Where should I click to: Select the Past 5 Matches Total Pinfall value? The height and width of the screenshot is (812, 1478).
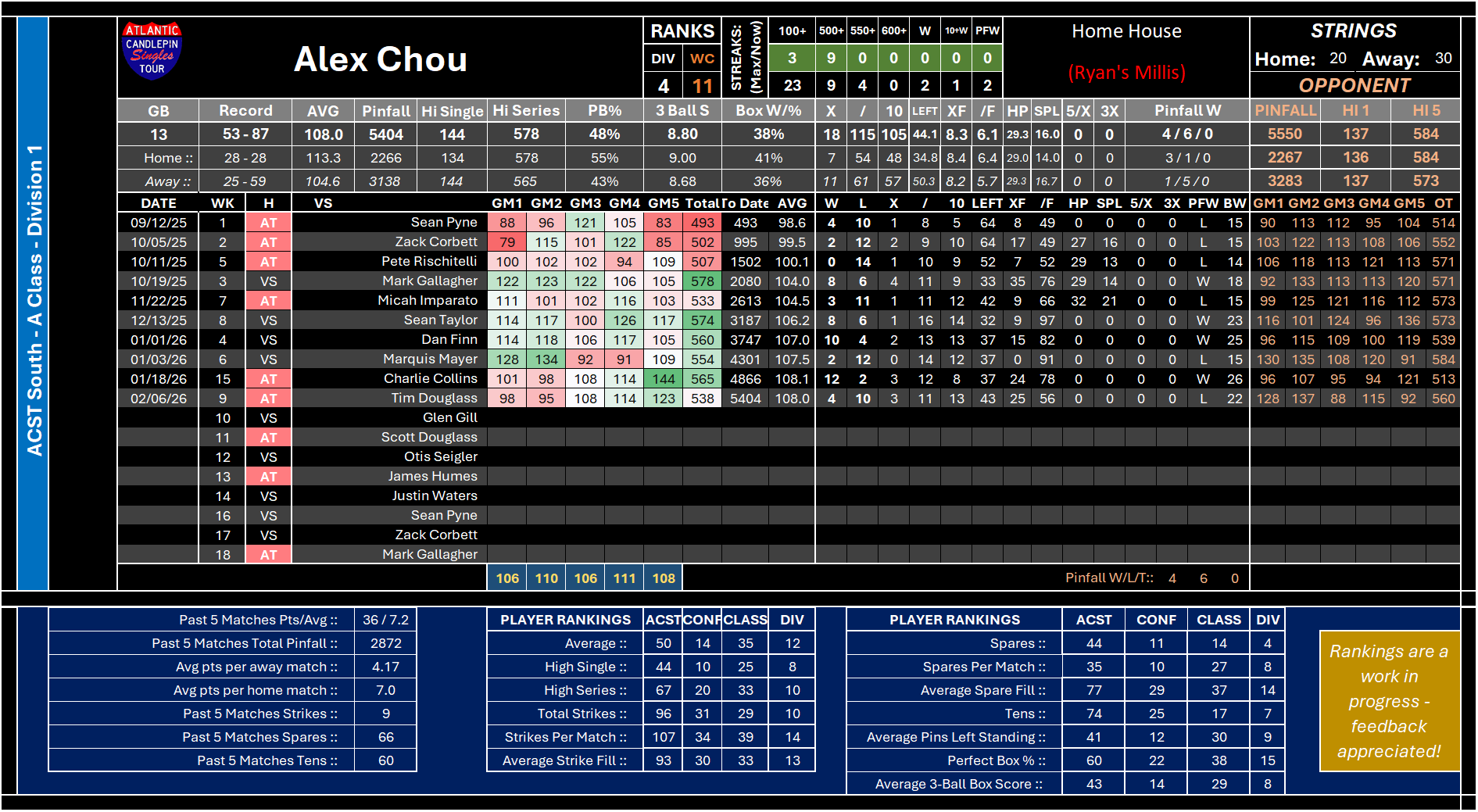click(x=385, y=643)
